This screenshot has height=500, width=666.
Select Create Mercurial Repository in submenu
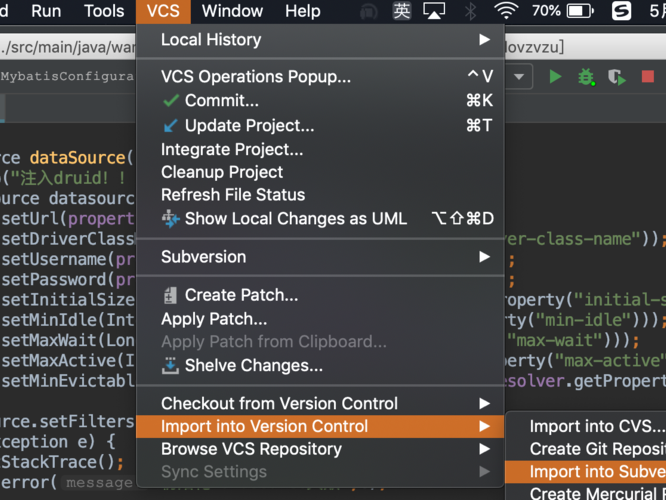point(586,493)
